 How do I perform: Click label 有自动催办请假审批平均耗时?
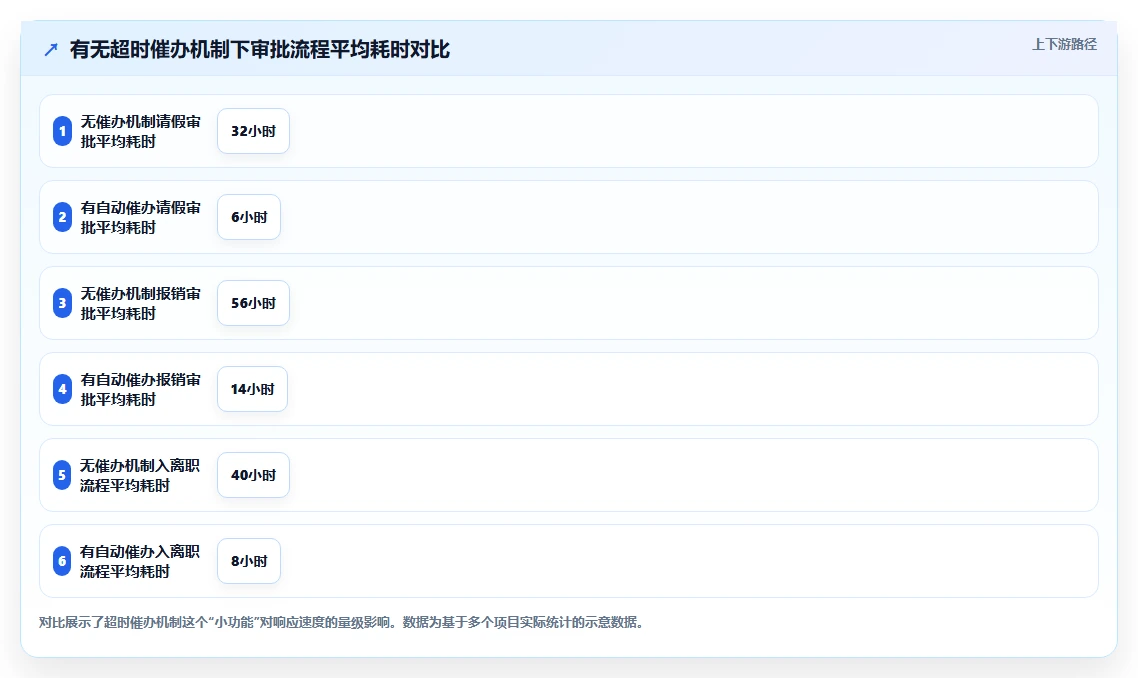click(x=140, y=217)
